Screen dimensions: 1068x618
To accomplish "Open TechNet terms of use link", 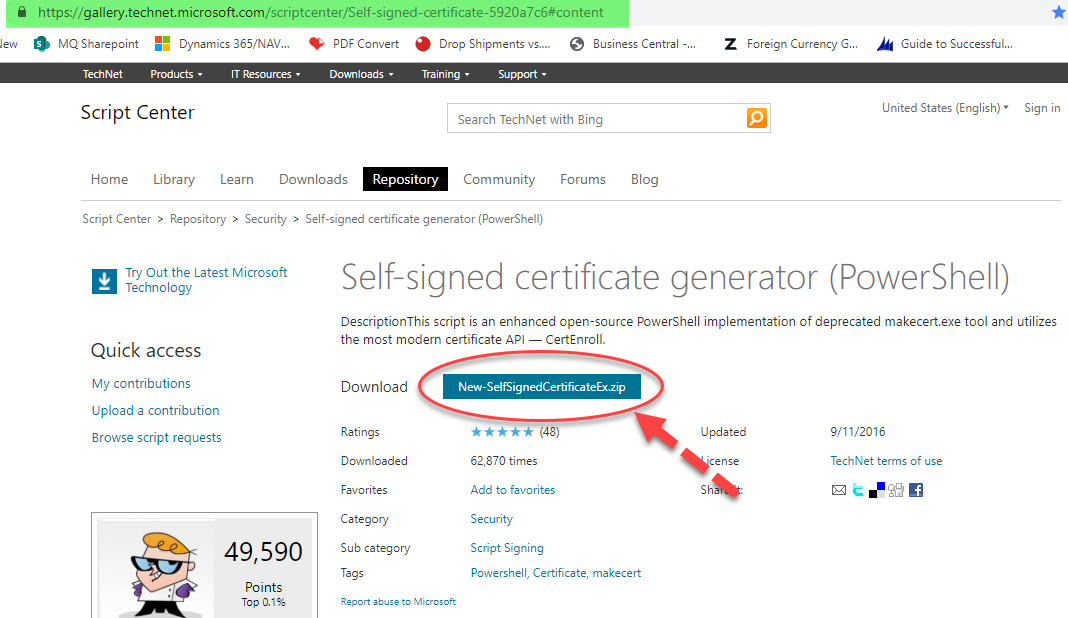I will coord(886,461).
